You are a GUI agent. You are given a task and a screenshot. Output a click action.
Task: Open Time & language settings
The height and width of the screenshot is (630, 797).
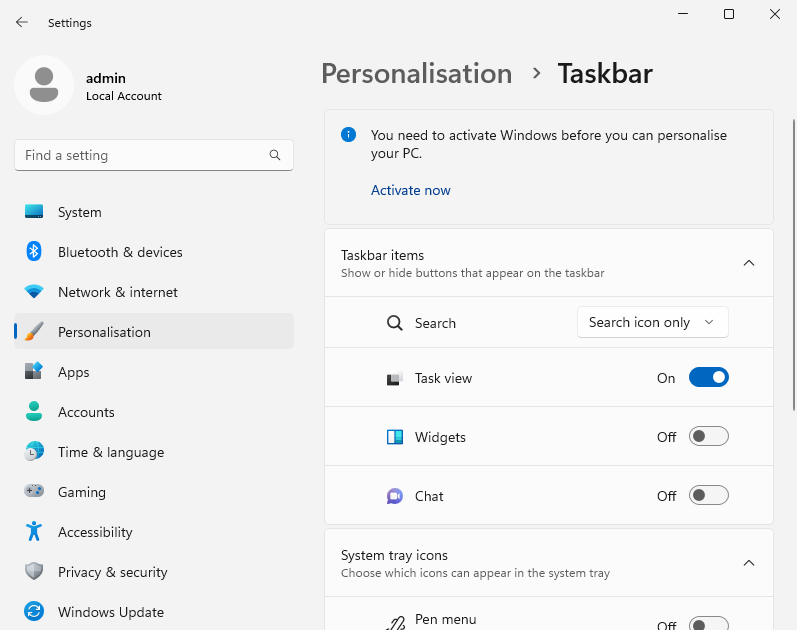(110, 452)
